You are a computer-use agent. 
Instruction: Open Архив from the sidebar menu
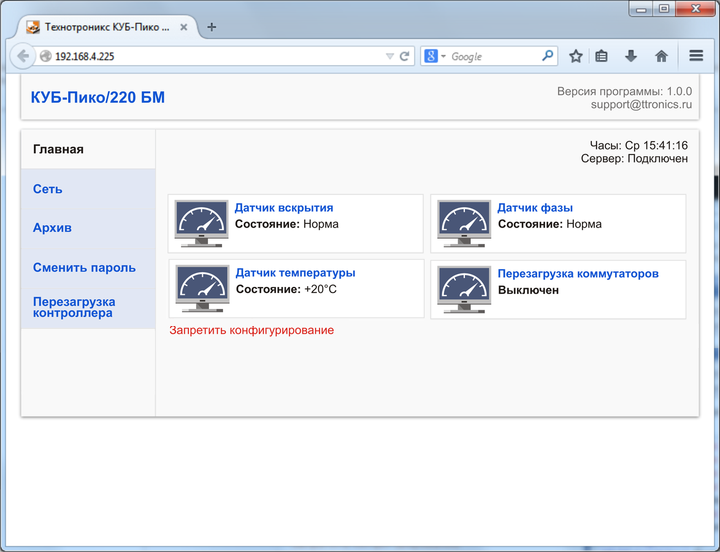(x=52, y=228)
